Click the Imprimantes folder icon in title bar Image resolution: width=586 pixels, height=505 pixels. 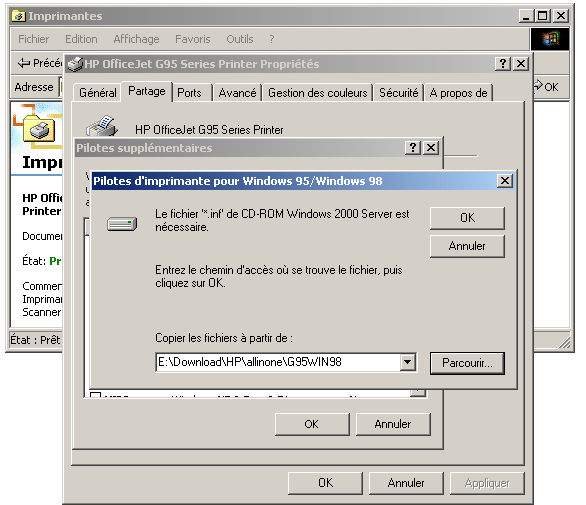[18, 16]
